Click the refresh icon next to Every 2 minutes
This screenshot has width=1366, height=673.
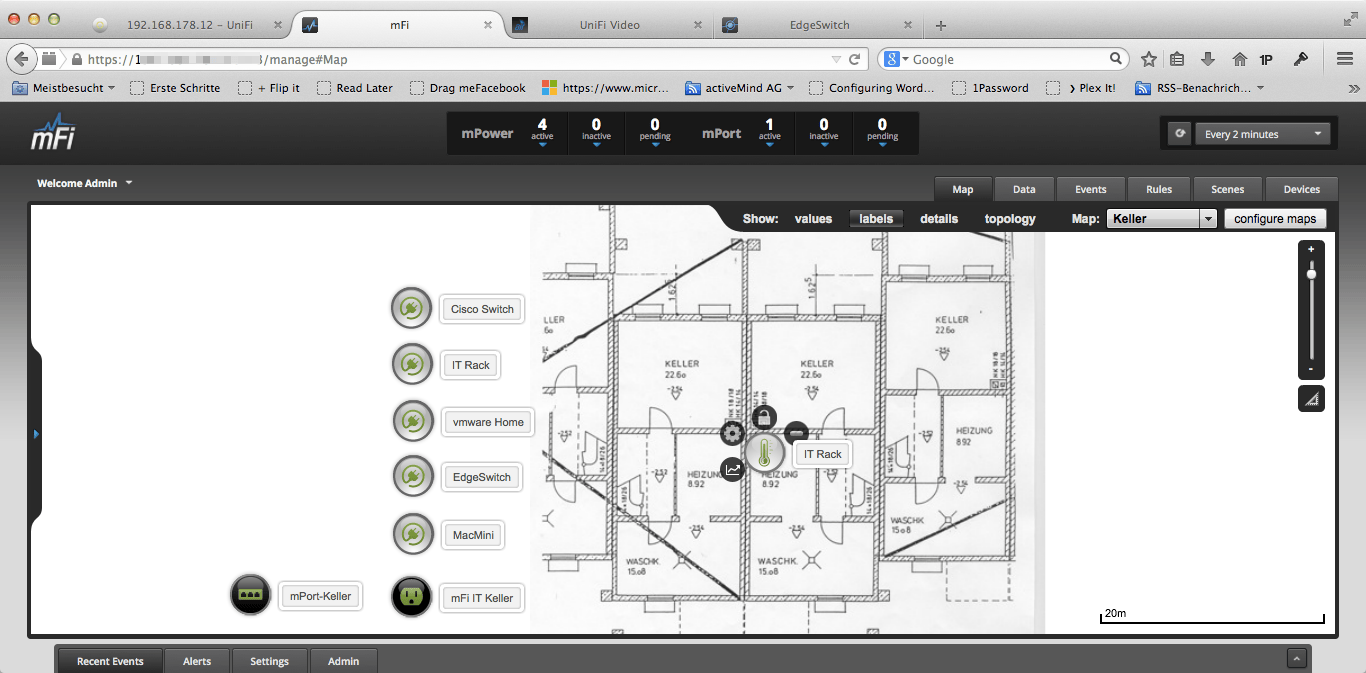(1180, 134)
